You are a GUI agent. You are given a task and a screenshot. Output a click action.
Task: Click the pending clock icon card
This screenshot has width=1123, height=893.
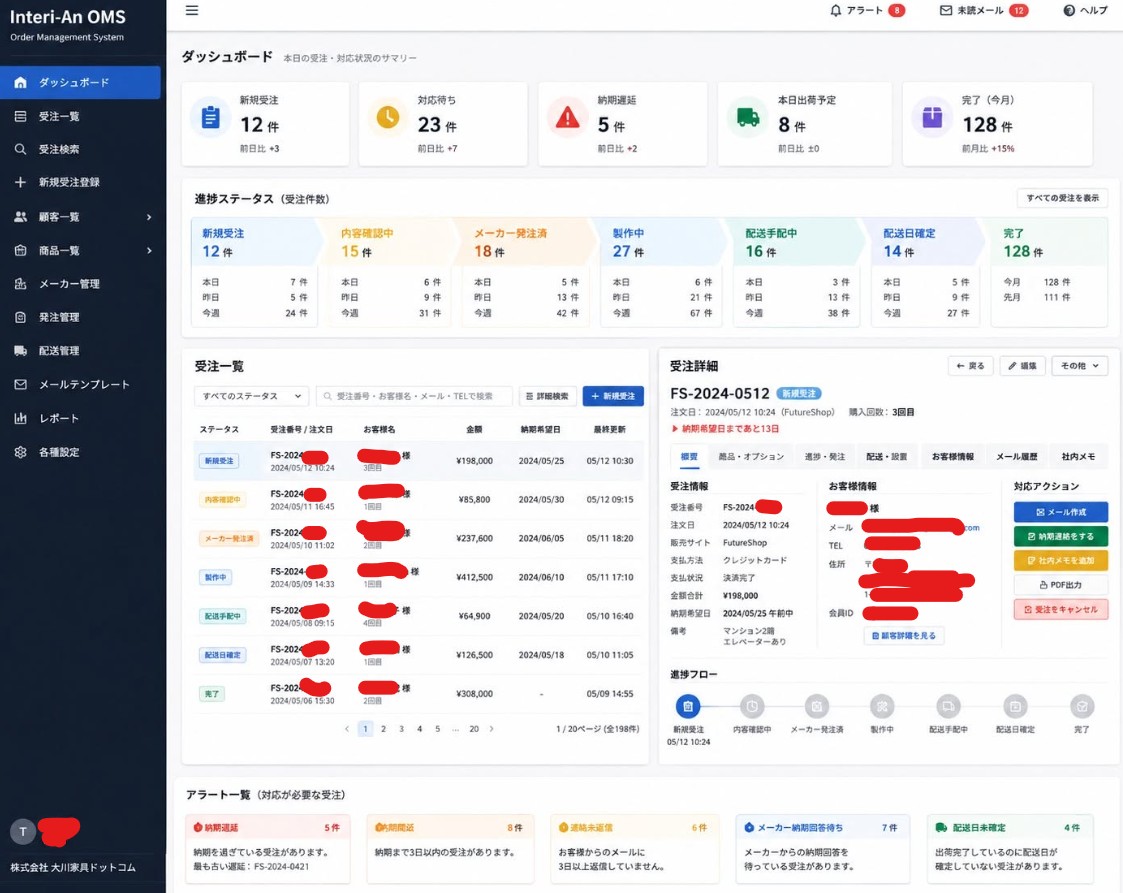[387, 117]
